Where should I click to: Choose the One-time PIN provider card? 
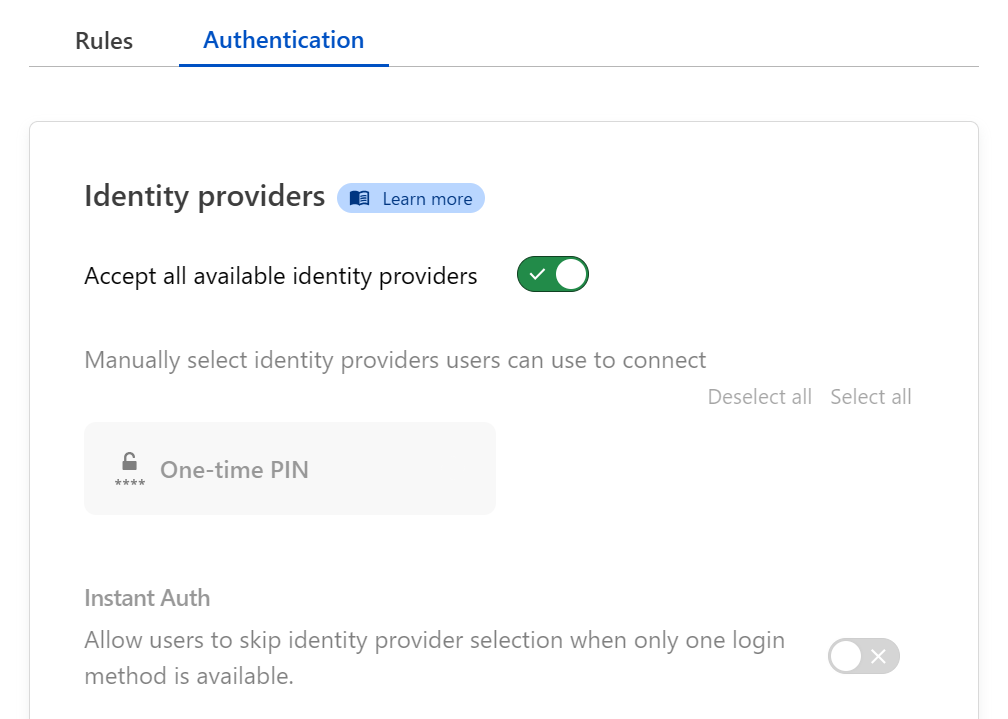click(x=290, y=469)
